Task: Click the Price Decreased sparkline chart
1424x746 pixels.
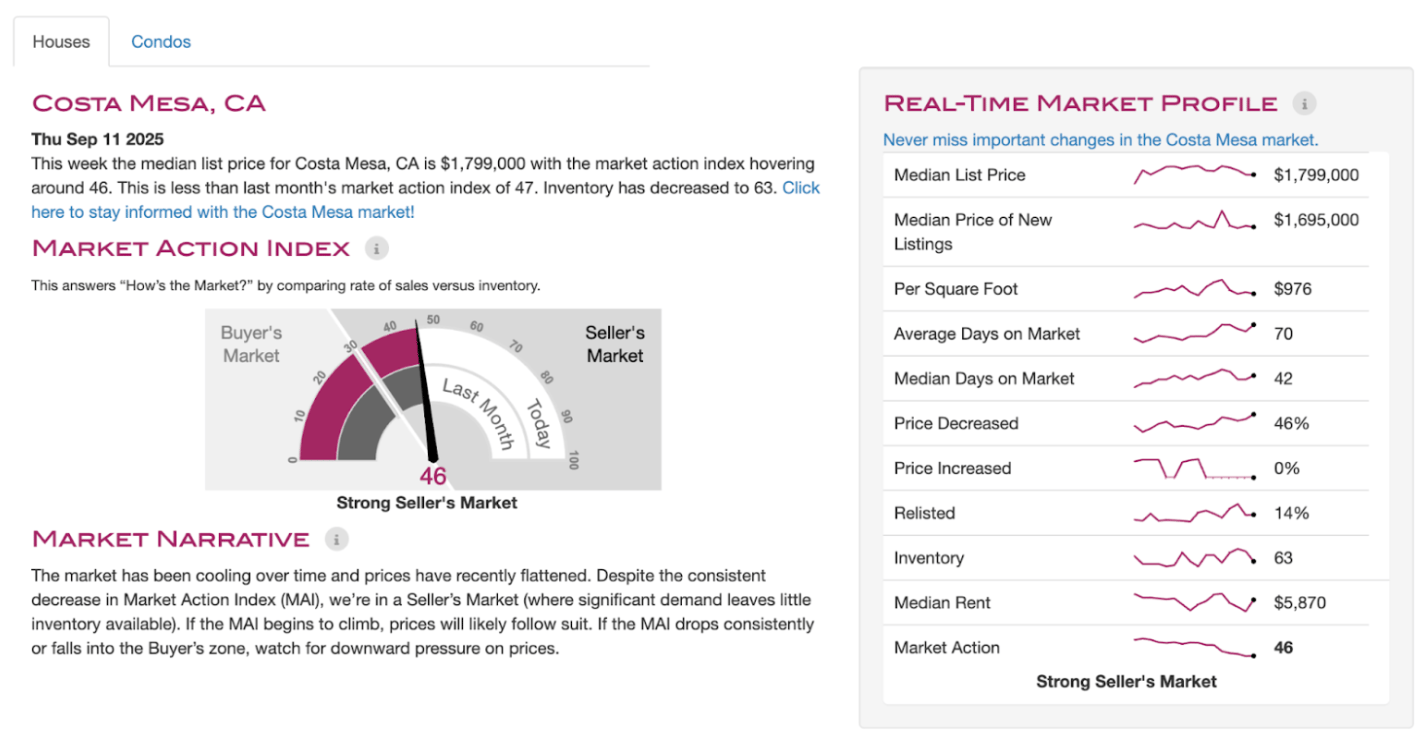Action: point(1194,422)
